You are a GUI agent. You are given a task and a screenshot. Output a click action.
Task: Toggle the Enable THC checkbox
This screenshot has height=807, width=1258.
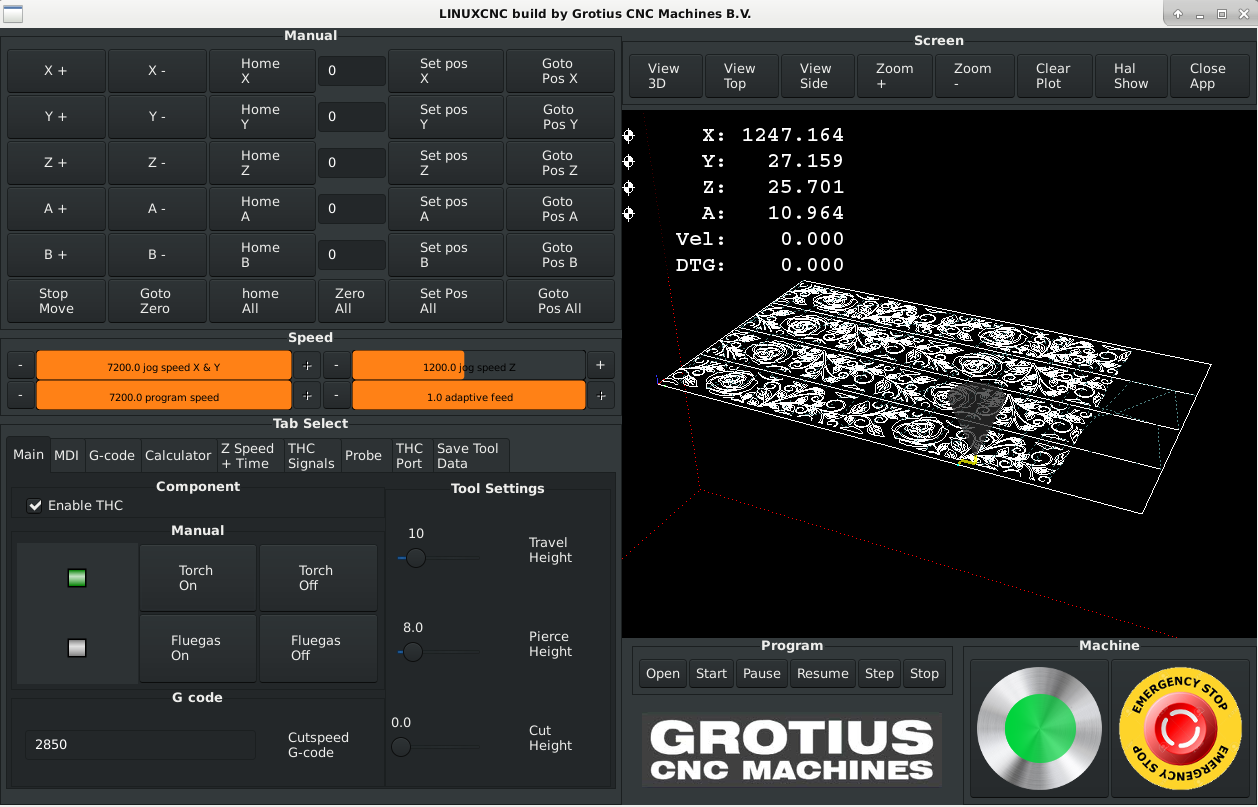[36, 506]
